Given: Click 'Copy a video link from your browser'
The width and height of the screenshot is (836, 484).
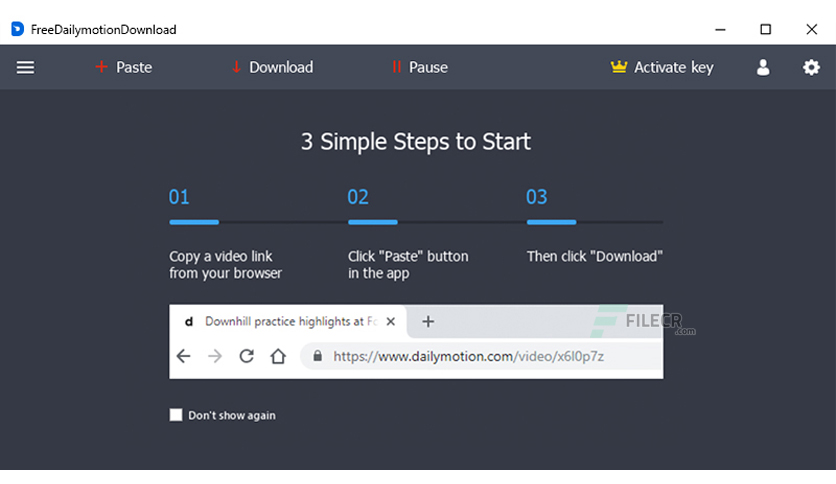Looking at the screenshot, I should [226, 264].
